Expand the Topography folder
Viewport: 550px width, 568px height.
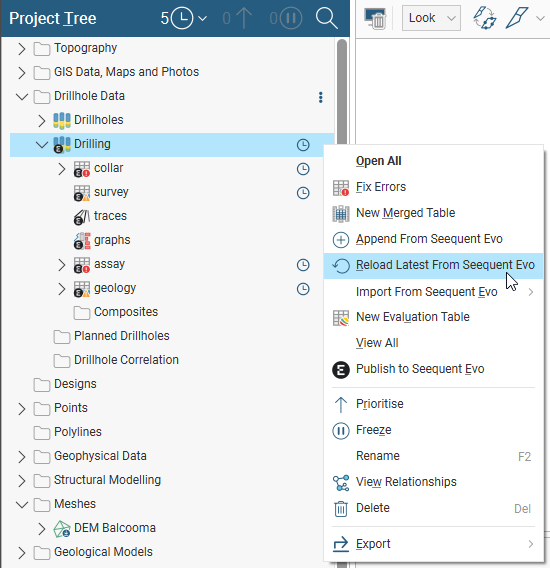click(x=22, y=49)
